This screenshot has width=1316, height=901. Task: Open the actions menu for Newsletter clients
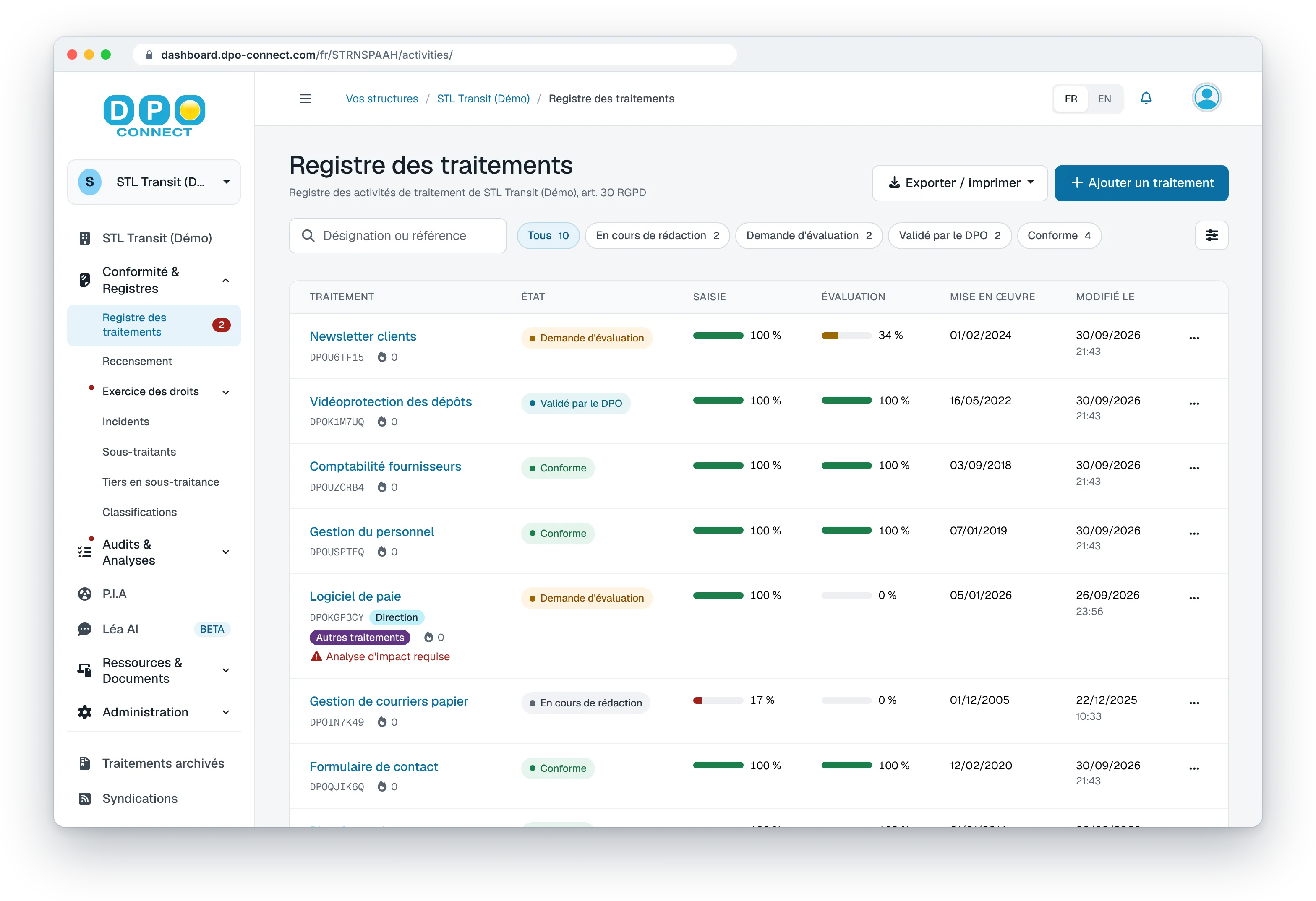click(1194, 338)
